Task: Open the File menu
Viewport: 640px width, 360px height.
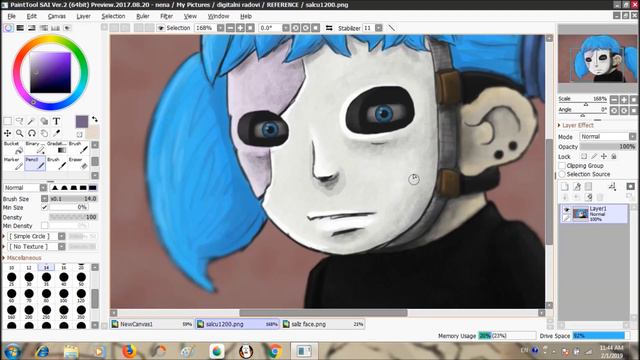Action: pyautogui.click(x=11, y=16)
